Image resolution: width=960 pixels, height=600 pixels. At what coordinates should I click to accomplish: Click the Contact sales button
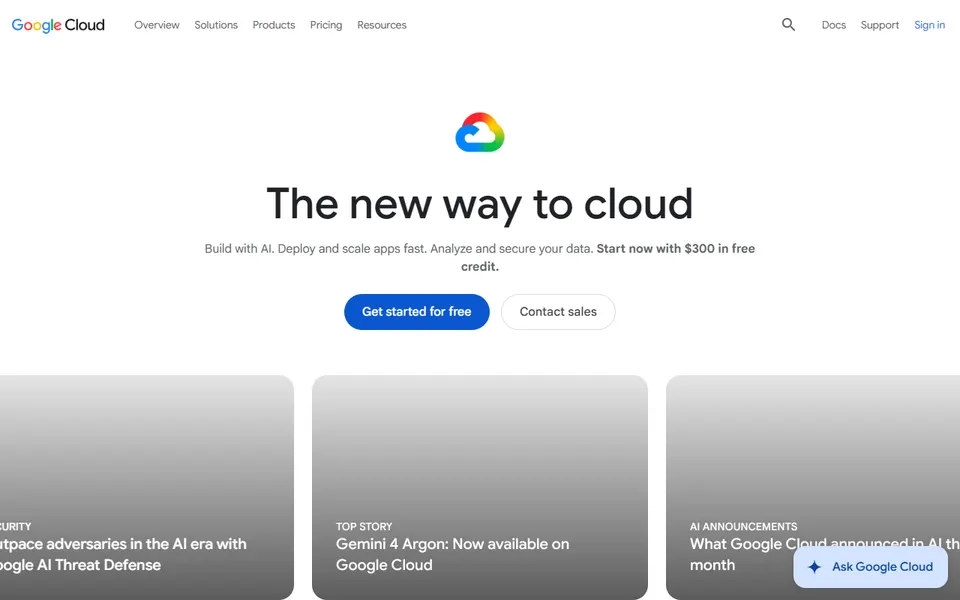[x=558, y=312]
